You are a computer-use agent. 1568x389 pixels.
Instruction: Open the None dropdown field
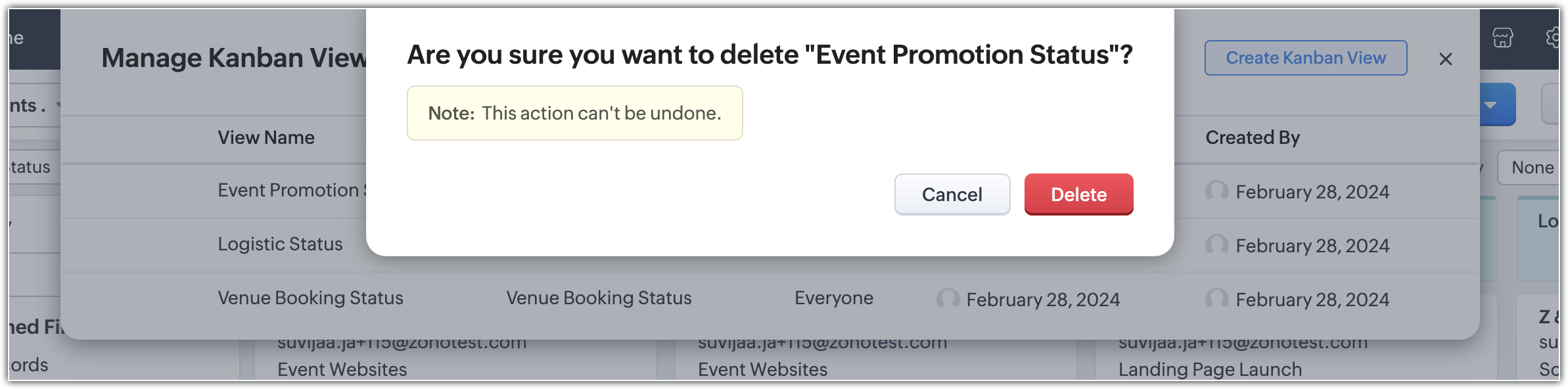1529,168
